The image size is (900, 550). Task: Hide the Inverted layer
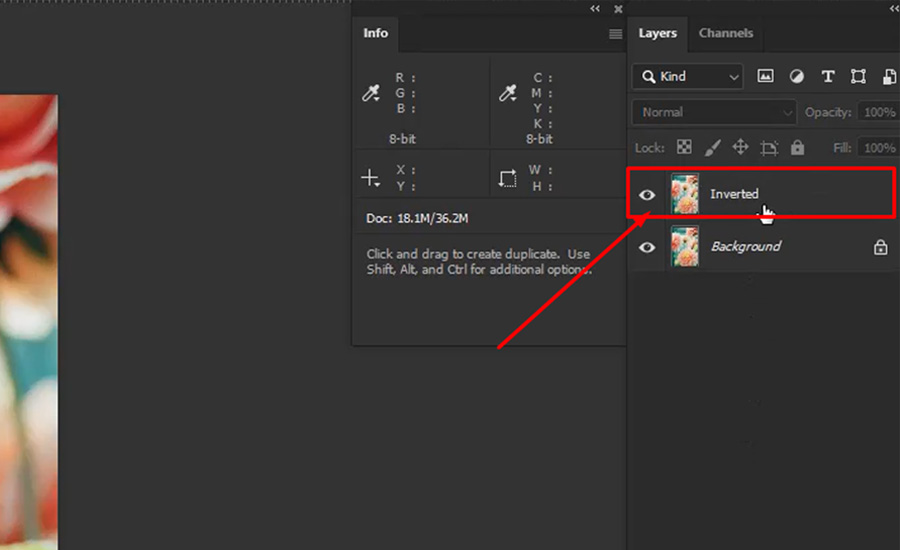click(x=647, y=195)
